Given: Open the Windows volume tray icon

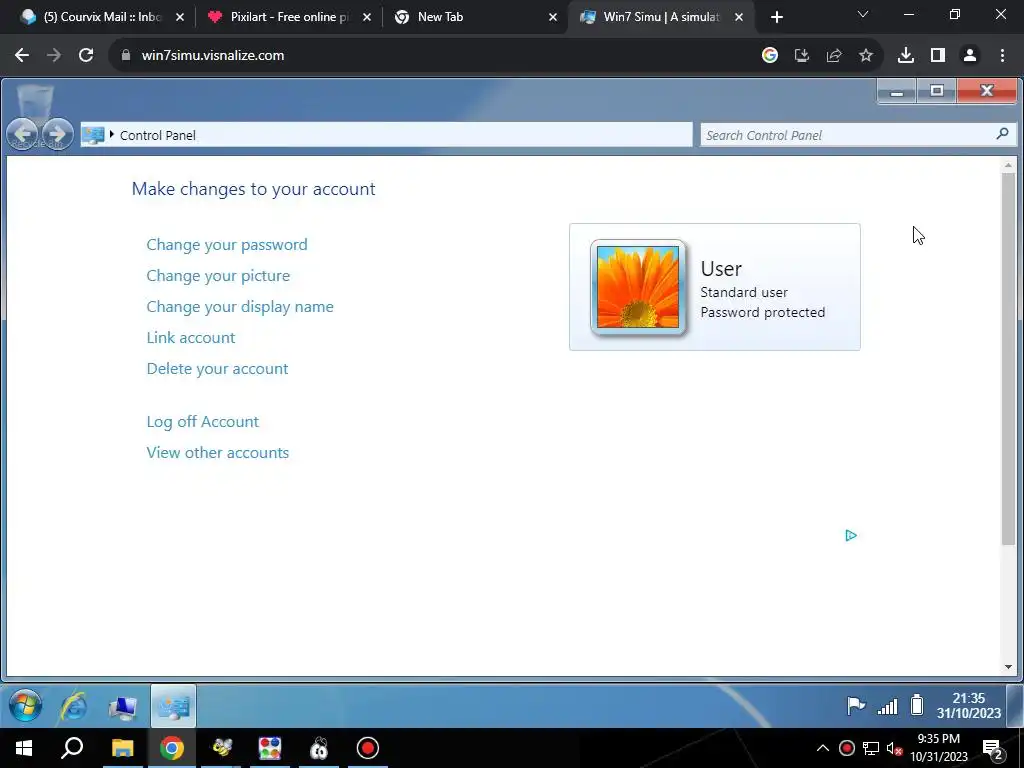Looking at the screenshot, I should coord(895,748).
